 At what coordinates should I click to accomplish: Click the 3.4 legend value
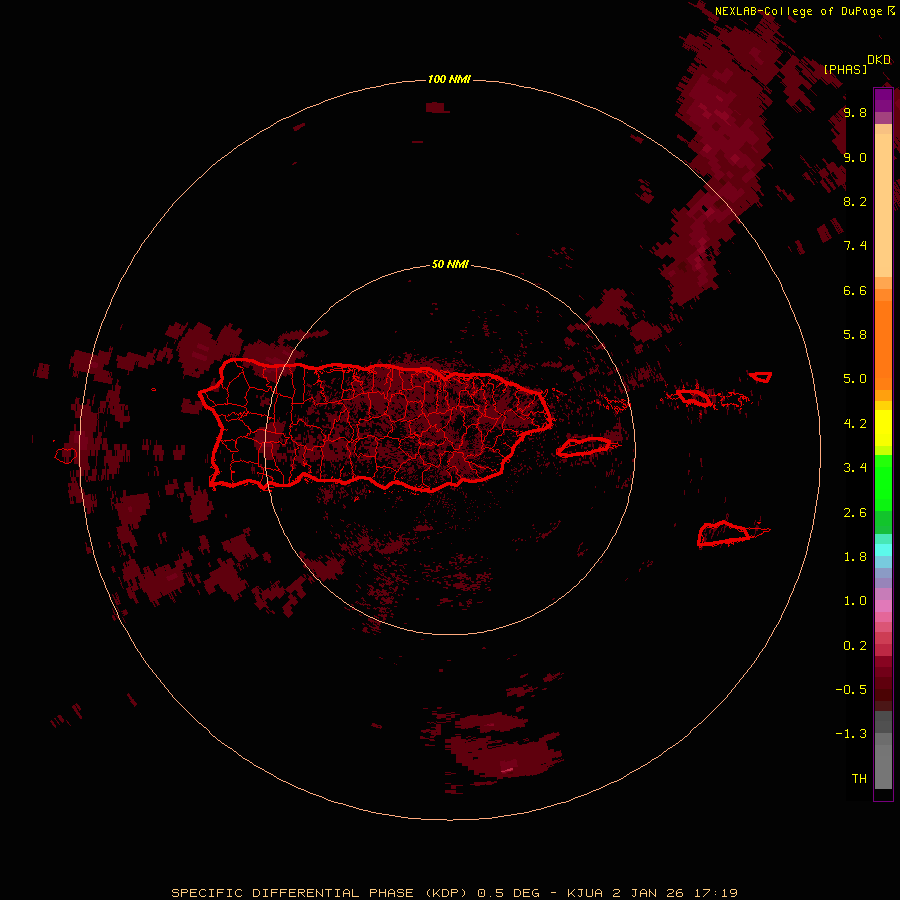tap(855, 468)
